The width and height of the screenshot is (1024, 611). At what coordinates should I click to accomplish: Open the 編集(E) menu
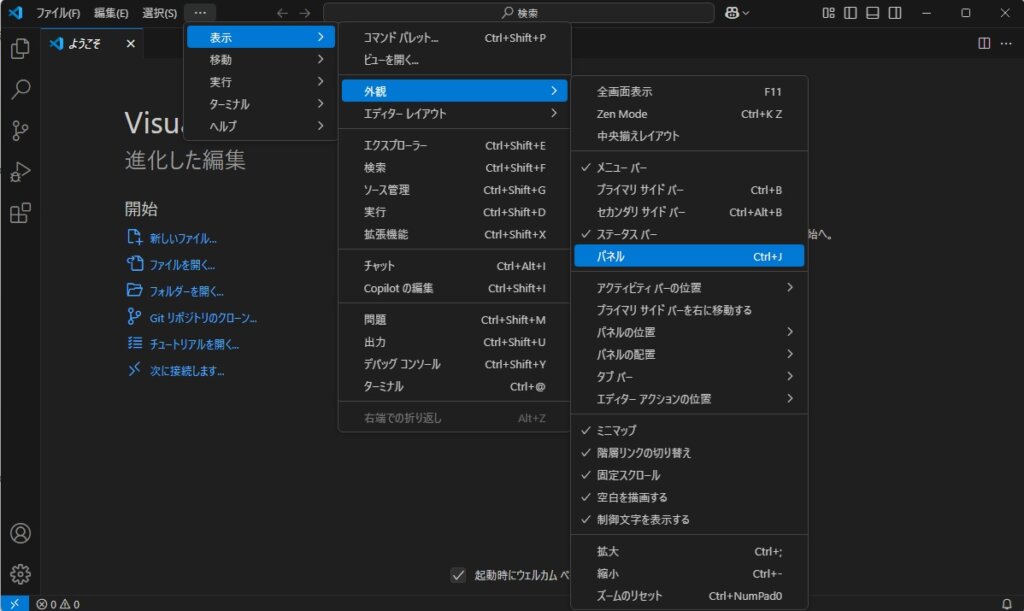click(x=111, y=13)
